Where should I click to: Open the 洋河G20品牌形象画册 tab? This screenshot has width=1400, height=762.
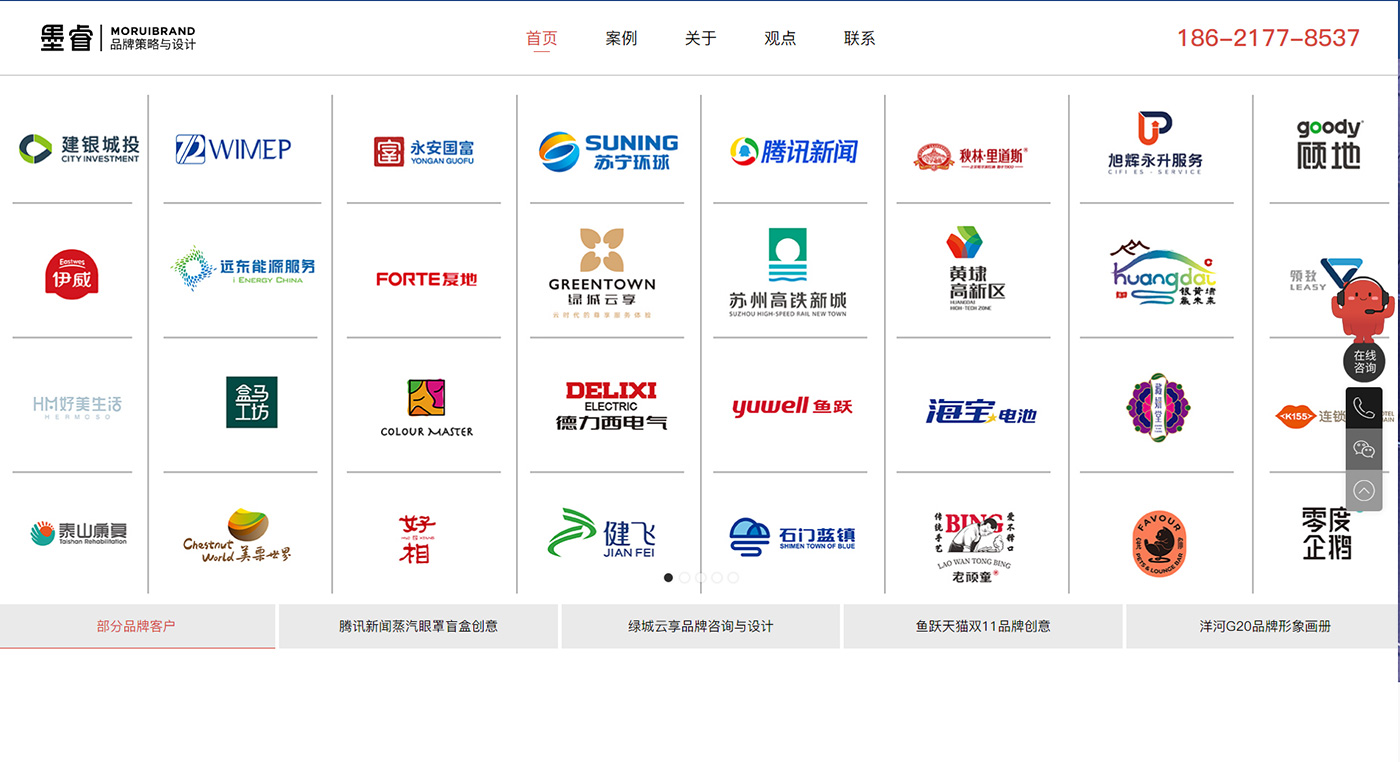tap(1265, 626)
